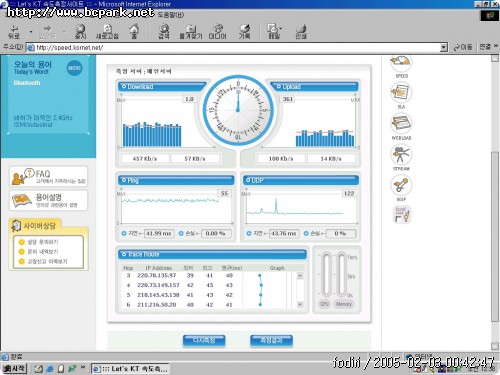The width and height of the screenshot is (500, 375).
Task: Open the Home page icon
Action: pos(134,31)
